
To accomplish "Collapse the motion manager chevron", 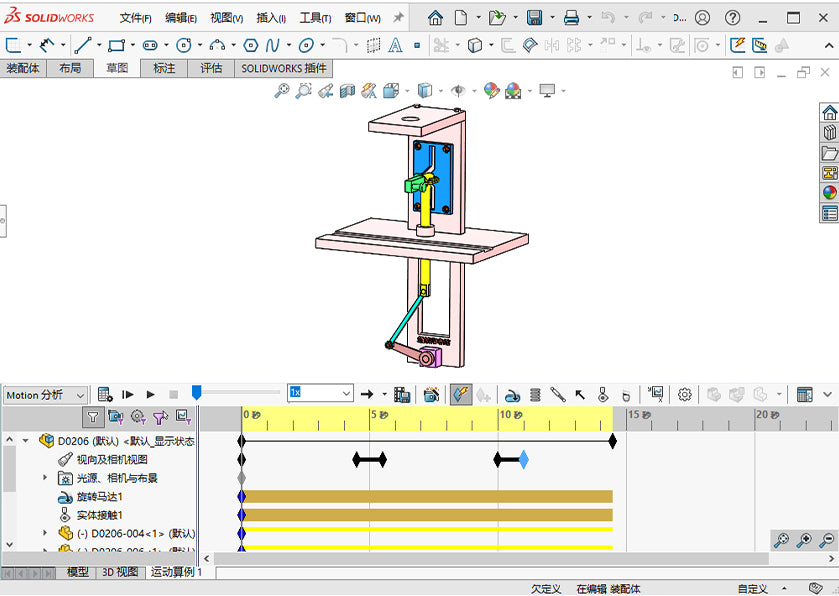I will click(x=827, y=395).
